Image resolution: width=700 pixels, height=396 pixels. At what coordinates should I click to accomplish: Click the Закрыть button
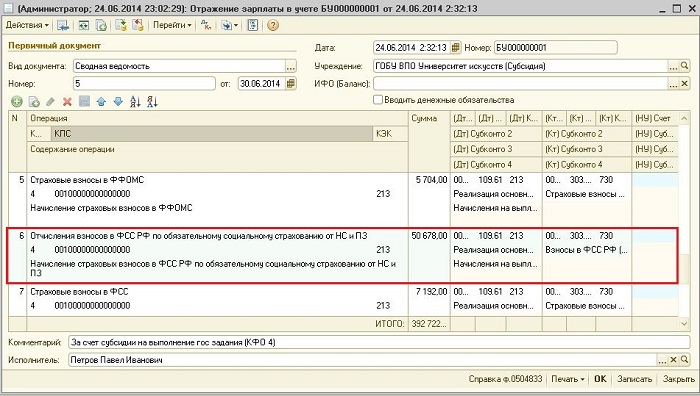click(x=678, y=379)
